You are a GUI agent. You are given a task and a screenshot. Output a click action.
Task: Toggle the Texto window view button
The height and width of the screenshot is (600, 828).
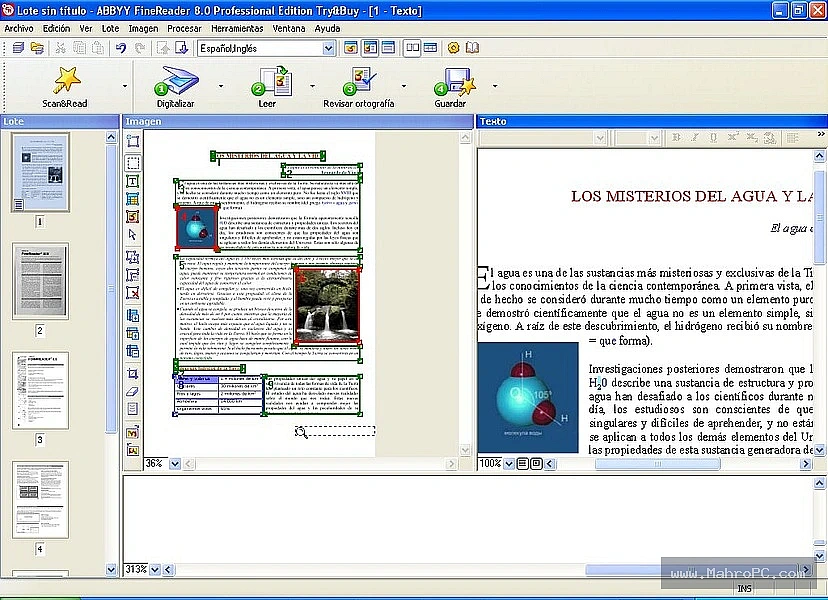(389, 48)
